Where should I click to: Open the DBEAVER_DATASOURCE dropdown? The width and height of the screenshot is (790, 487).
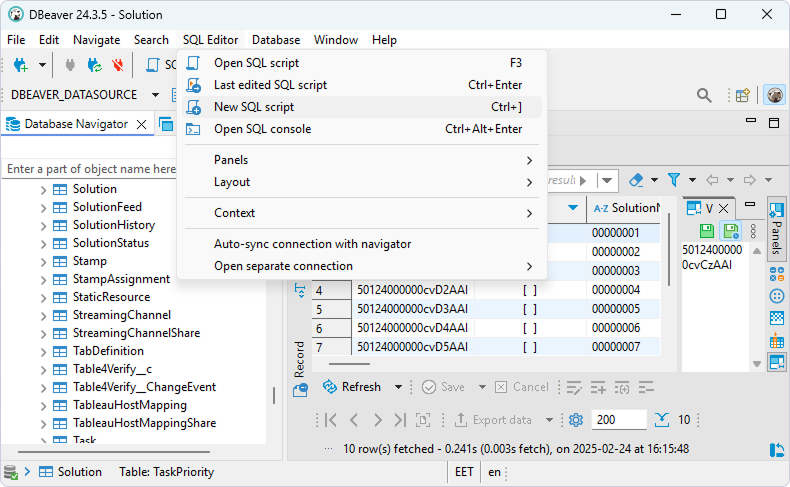click(x=155, y=95)
